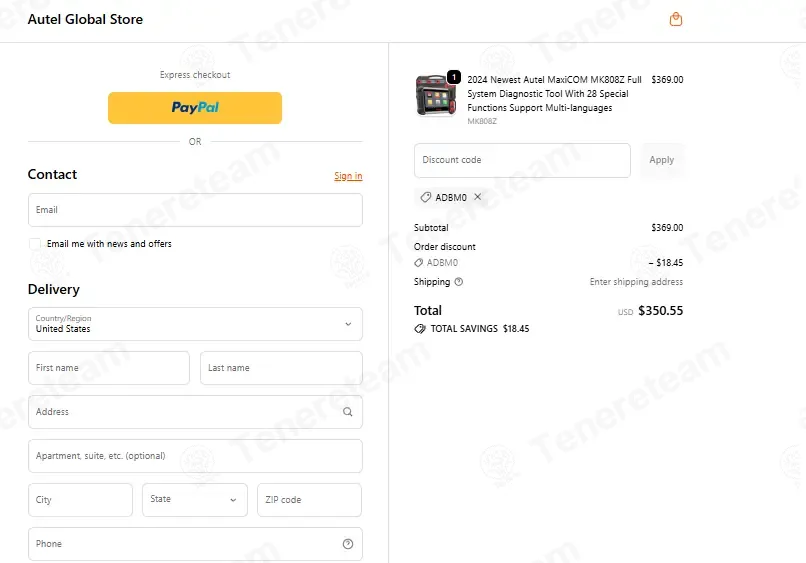806x563 pixels.
Task: Click the Address field search icon
Action: coord(347,412)
